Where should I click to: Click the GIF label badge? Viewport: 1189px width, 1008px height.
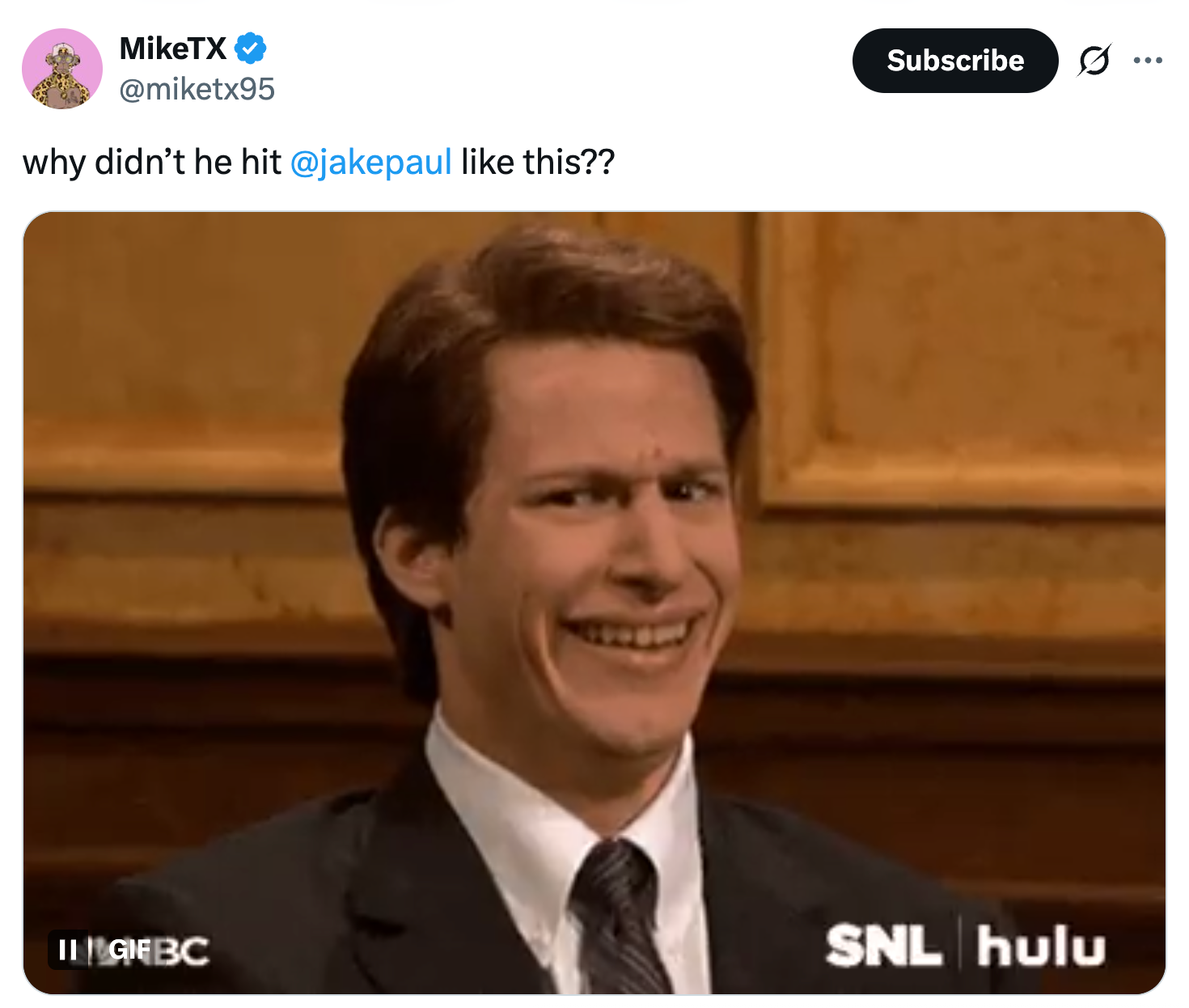point(129,949)
